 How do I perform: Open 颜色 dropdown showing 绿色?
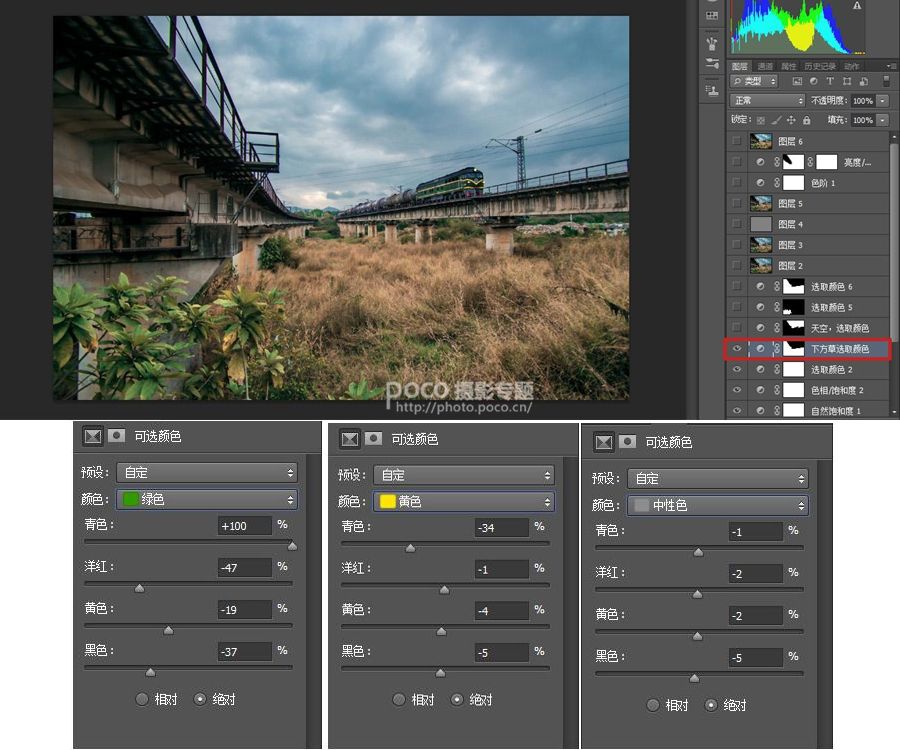(207, 499)
